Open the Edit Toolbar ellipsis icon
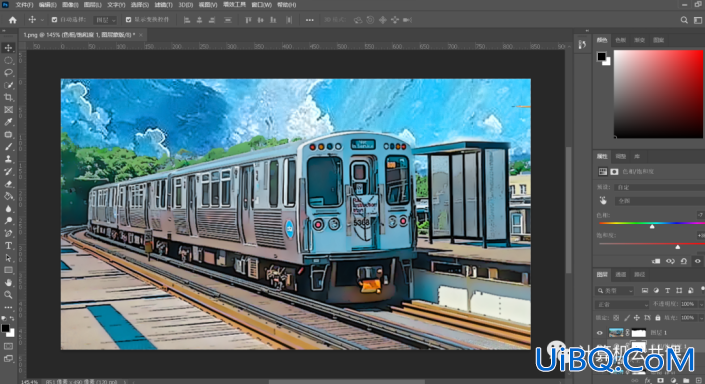This screenshot has height=384, width=705. coord(8,308)
